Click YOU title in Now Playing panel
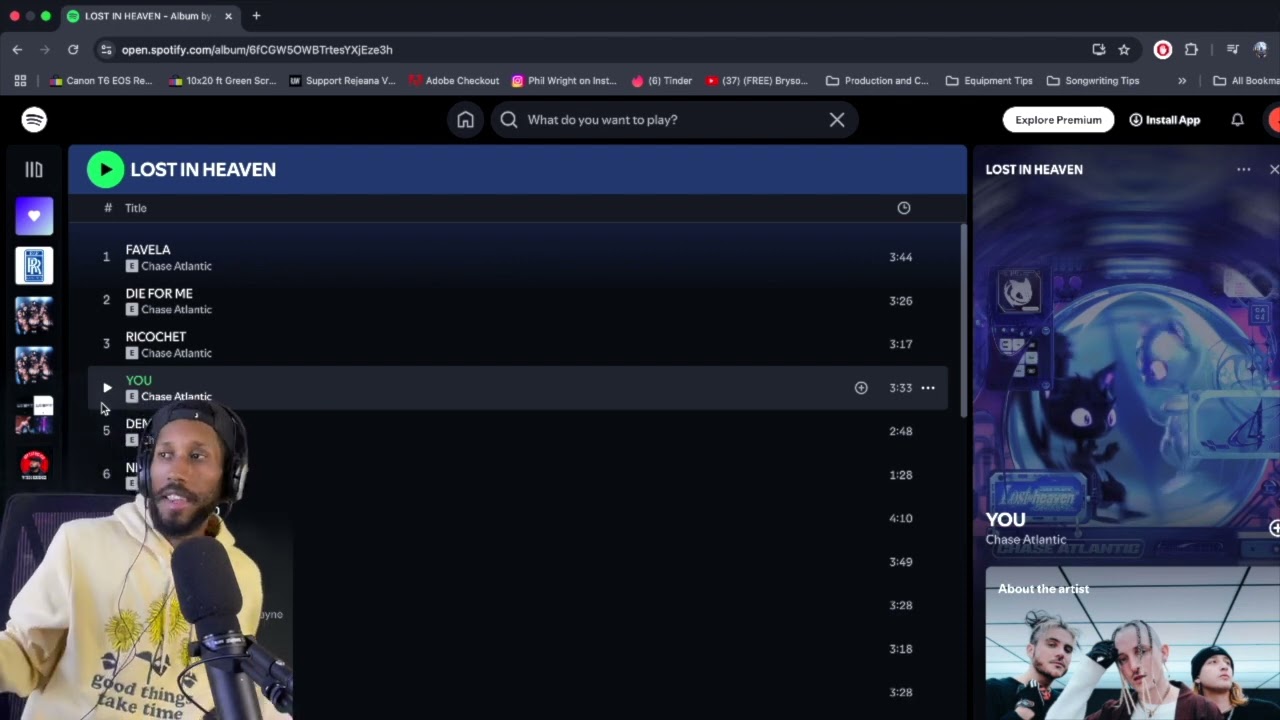Image resolution: width=1280 pixels, height=720 pixels. click(x=1006, y=520)
